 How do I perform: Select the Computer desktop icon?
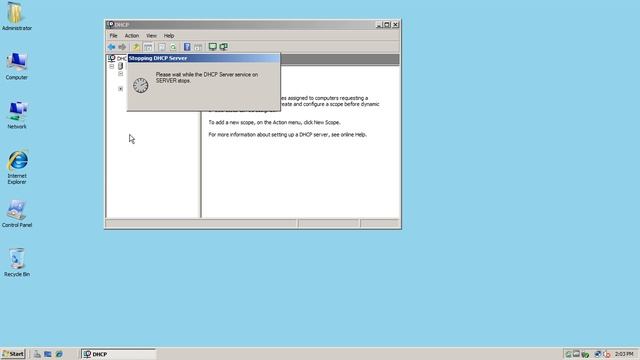coord(16,65)
